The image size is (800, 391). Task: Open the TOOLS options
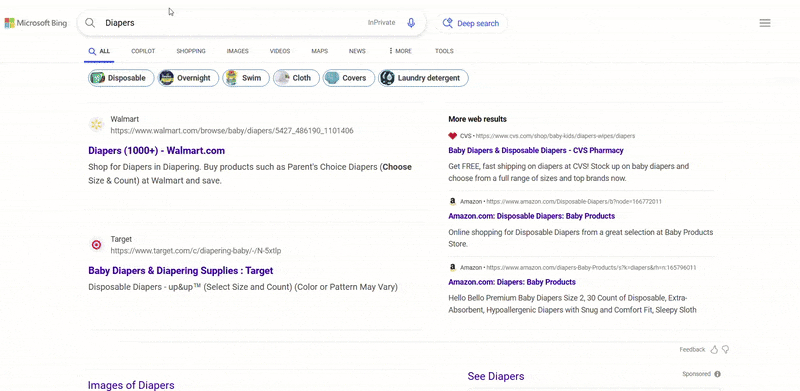[444, 51]
